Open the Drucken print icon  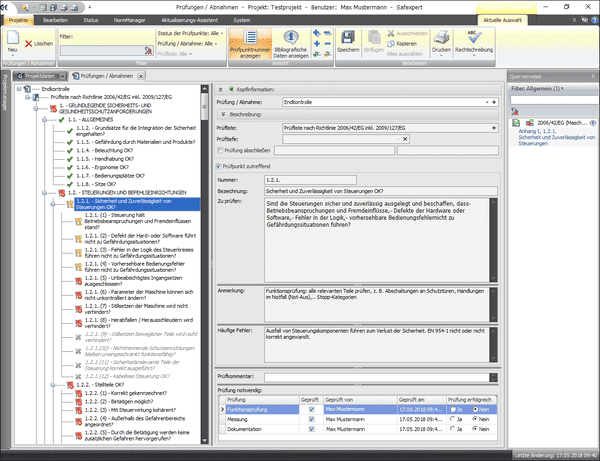441,40
